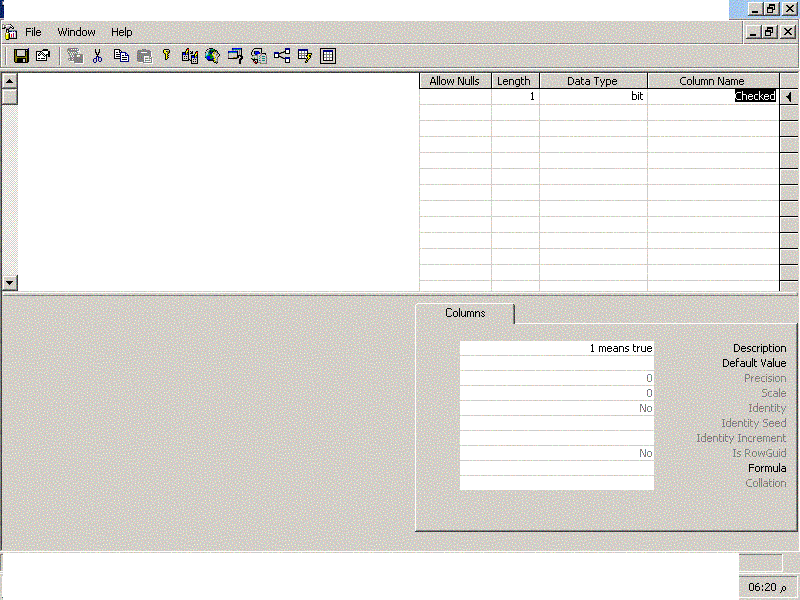Screen dimensions: 800x600
Task: Open table Properties from the toolbar icon
Action: (43, 56)
